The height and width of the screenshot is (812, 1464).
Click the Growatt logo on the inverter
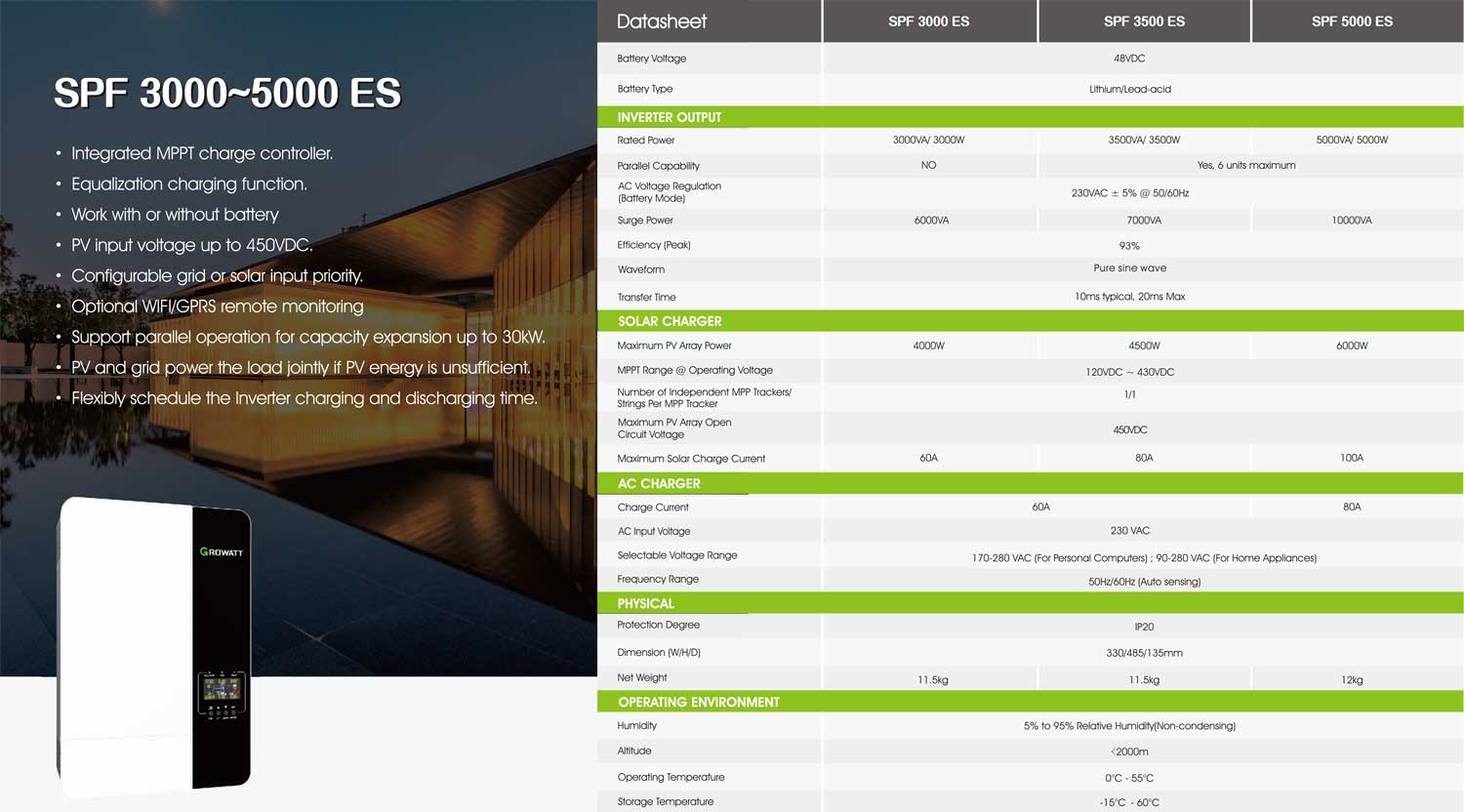(221, 552)
